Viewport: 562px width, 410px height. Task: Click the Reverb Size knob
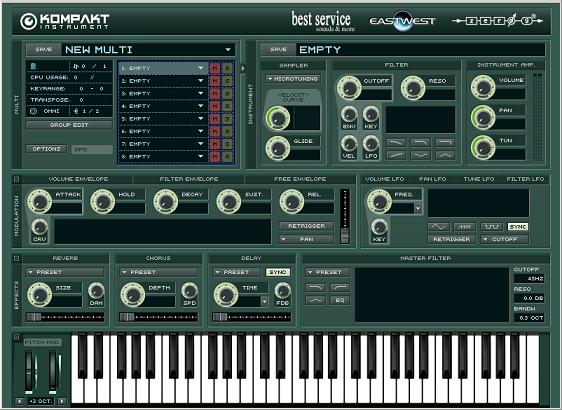point(39,295)
